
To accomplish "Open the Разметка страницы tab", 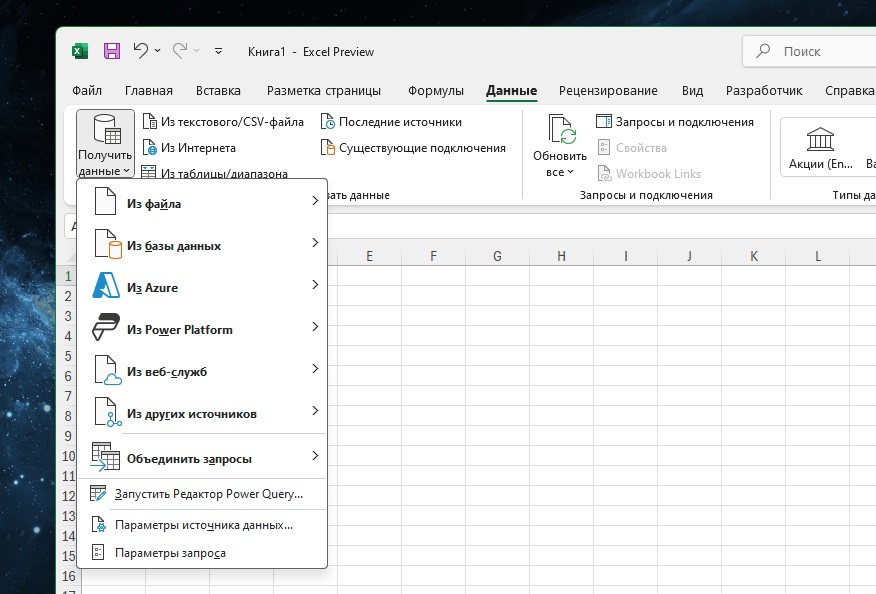I will click(323, 91).
